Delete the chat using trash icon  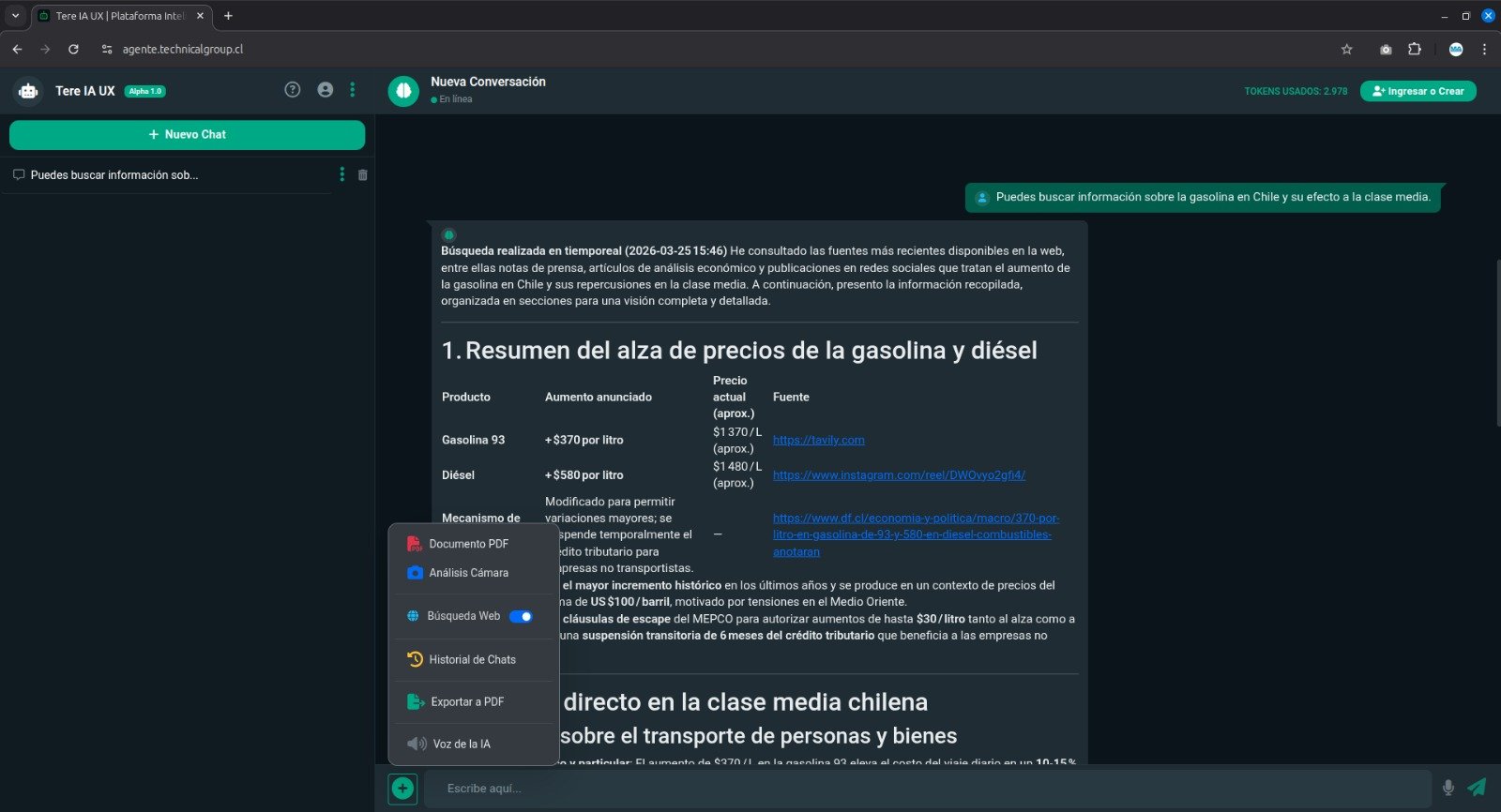click(363, 175)
